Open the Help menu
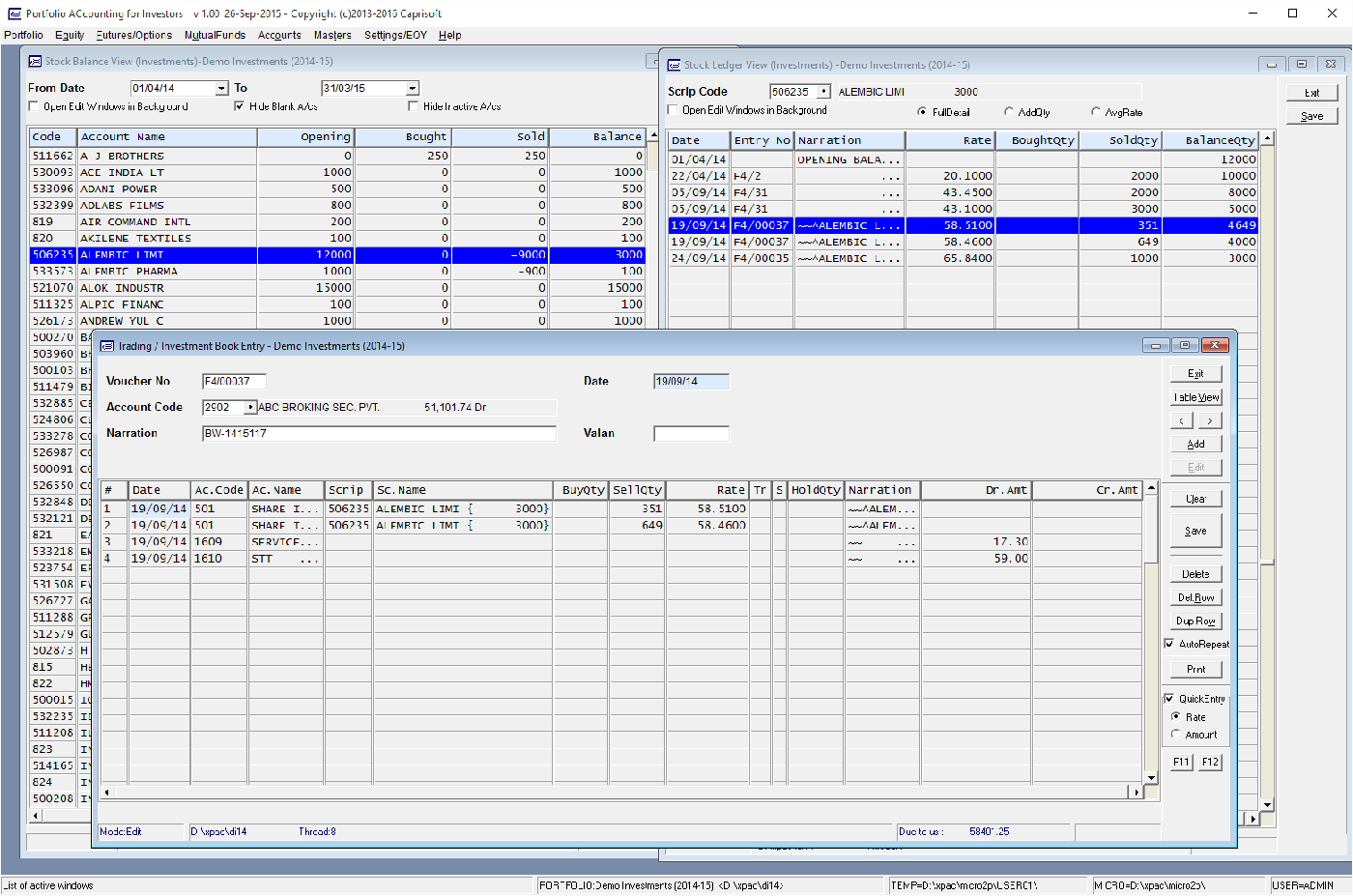This screenshot has width=1353, height=896. tap(449, 35)
